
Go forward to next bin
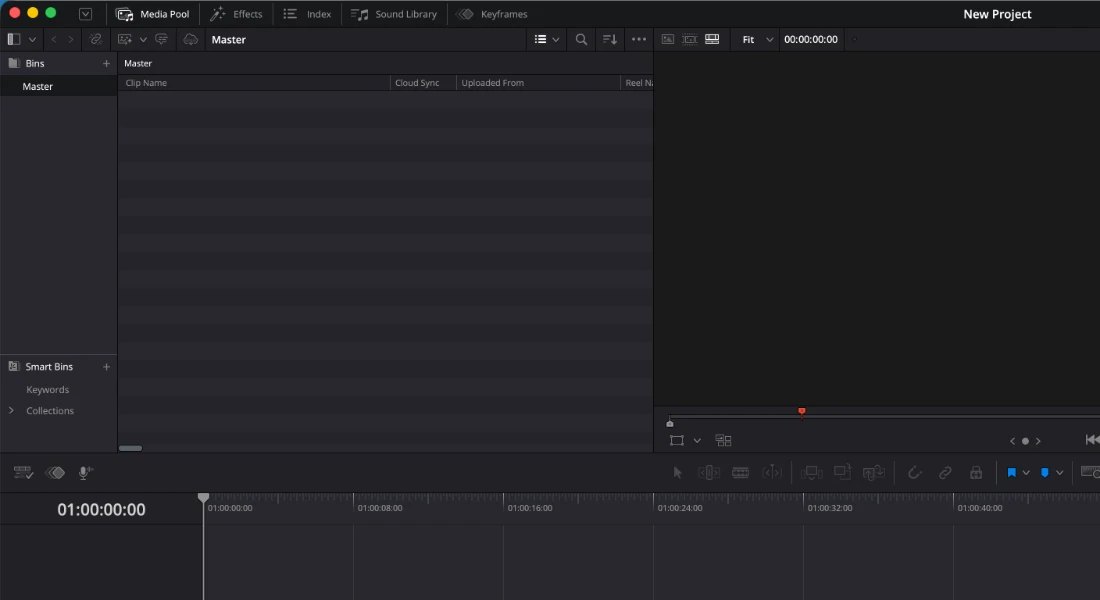point(71,40)
